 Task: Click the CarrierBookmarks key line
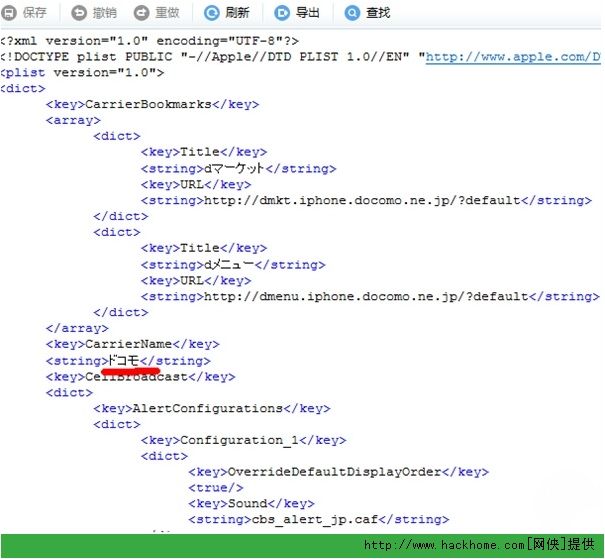pos(152,104)
